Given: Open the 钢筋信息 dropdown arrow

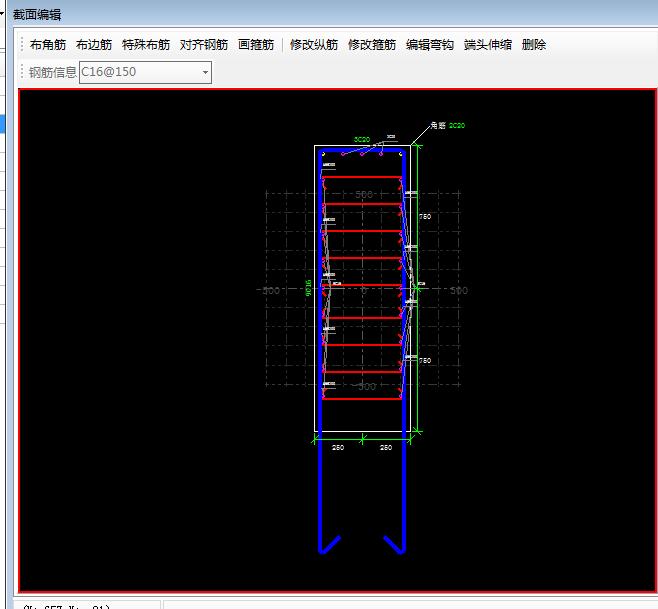Looking at the screenshot, I should 205,72.
